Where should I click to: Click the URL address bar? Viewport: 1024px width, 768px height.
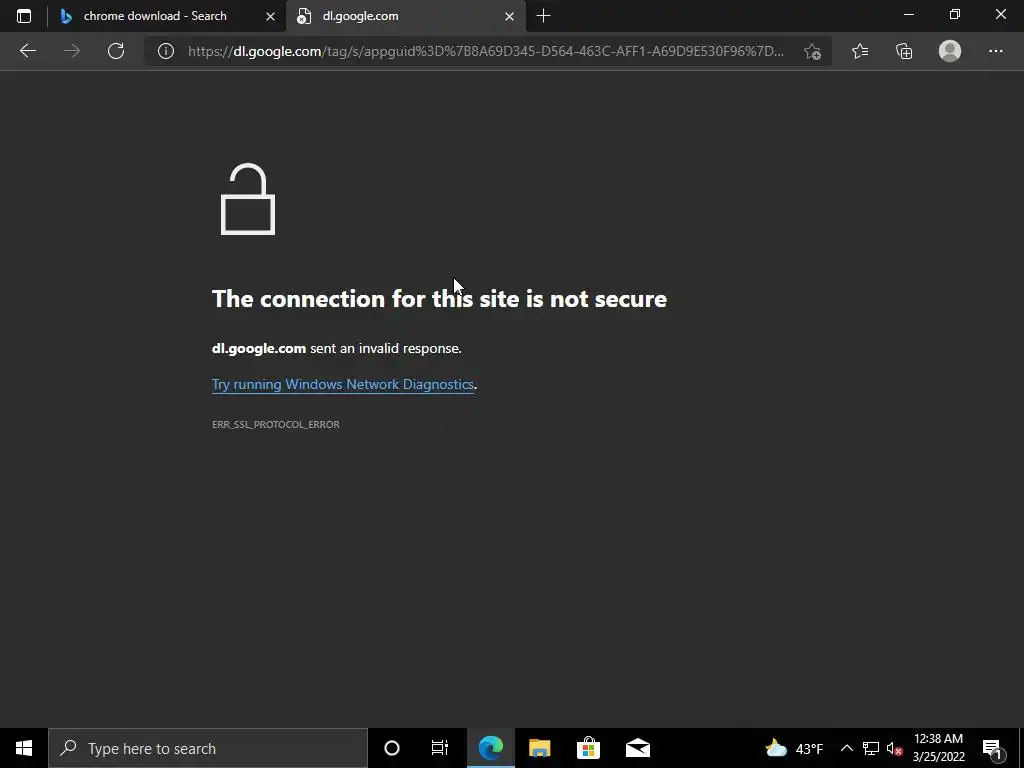pos(485,51)
